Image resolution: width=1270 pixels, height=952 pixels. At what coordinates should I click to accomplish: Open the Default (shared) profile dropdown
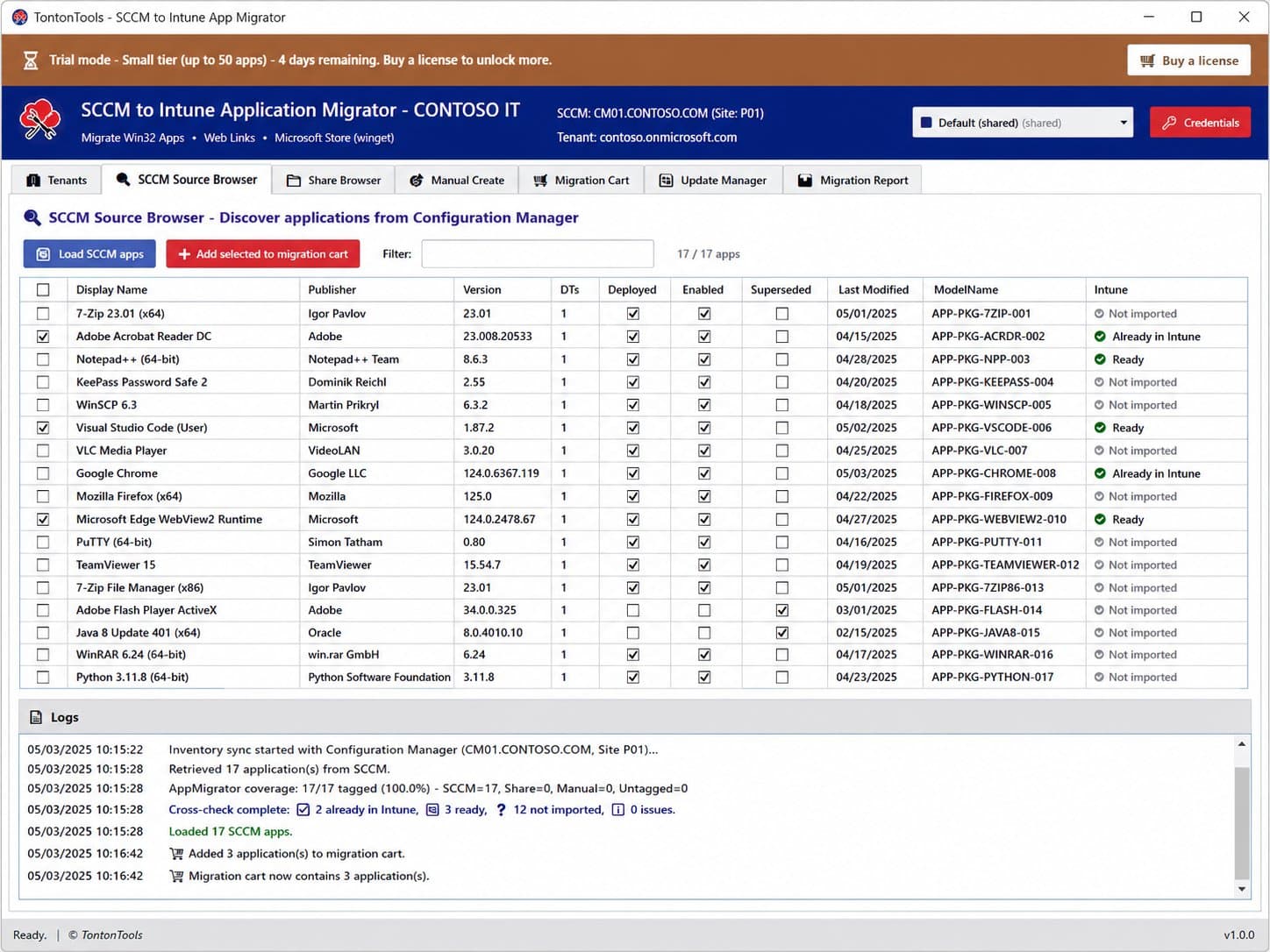pos(1023,123)
